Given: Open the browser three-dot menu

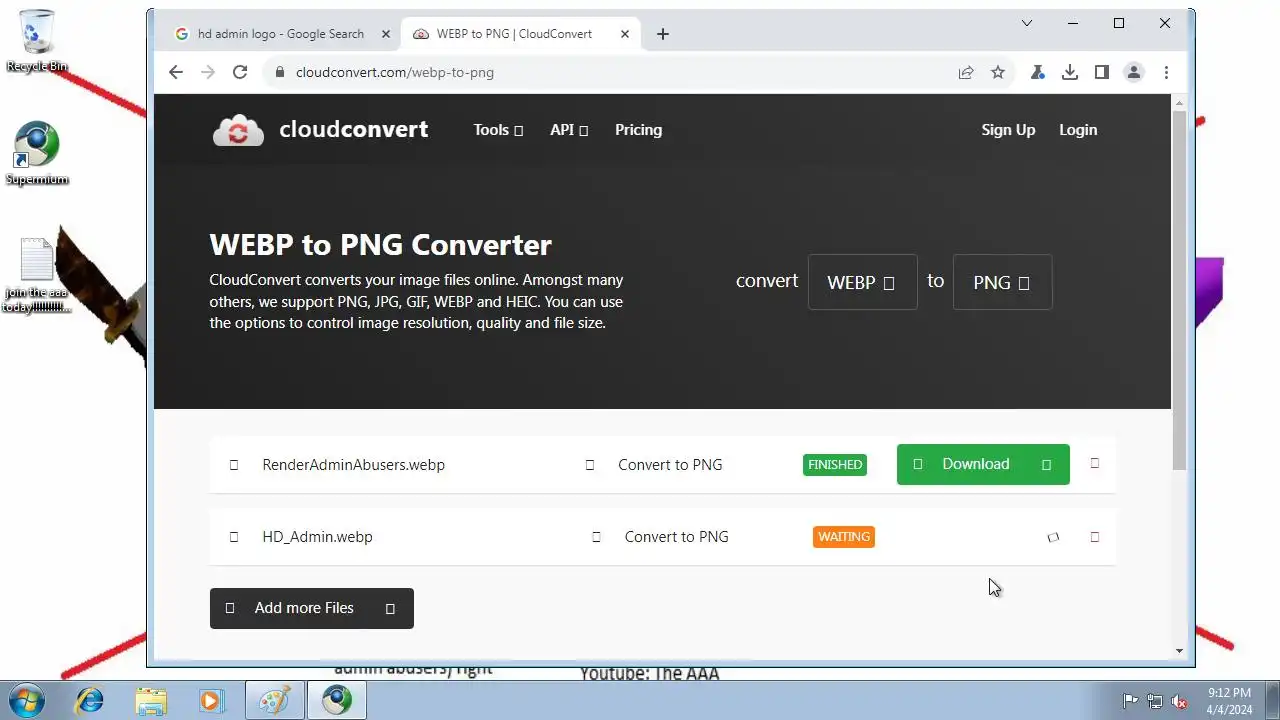Looking at the screenshot, I should tap(1166, 72).
